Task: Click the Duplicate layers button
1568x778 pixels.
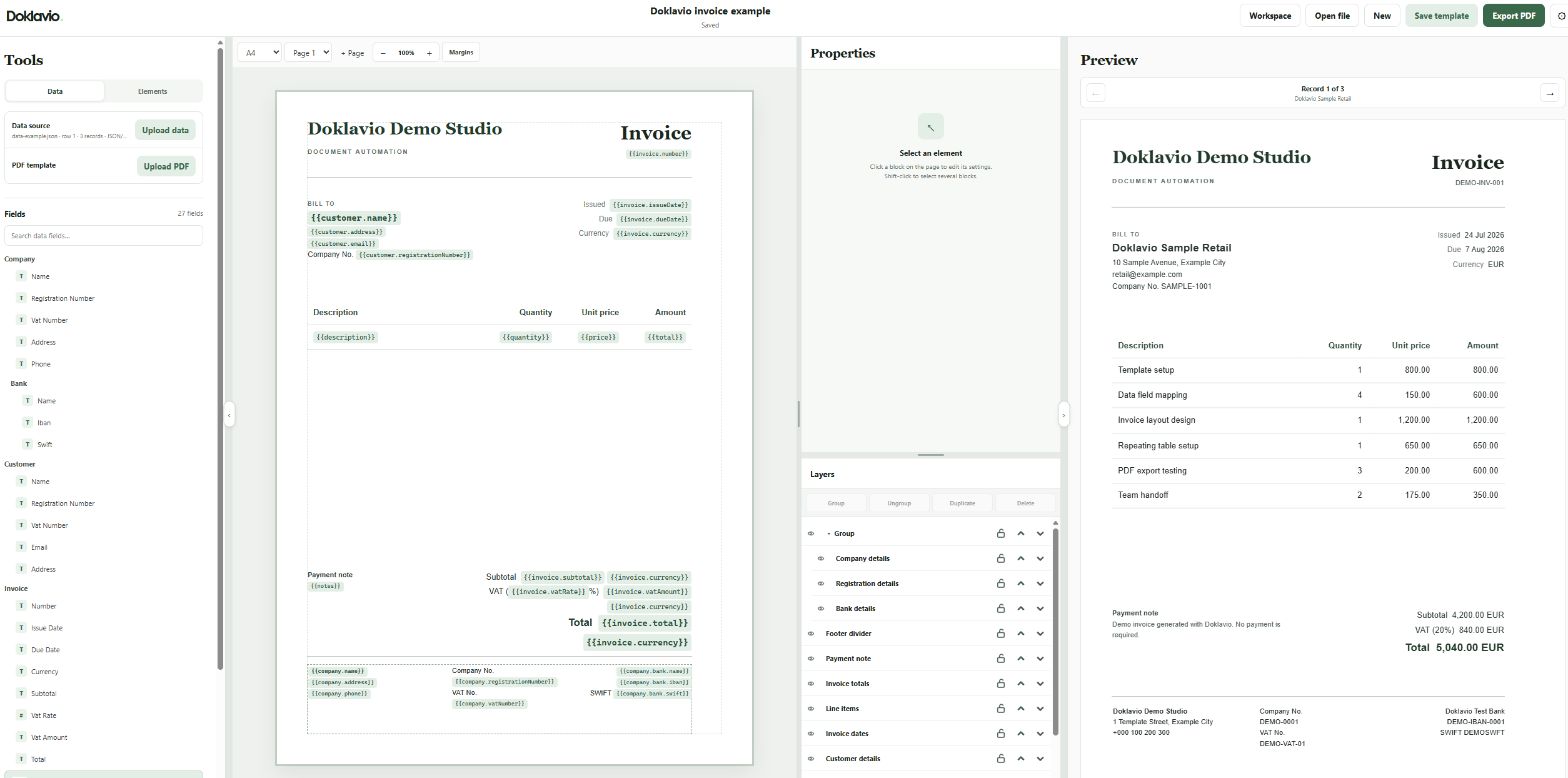Action: 962,503
